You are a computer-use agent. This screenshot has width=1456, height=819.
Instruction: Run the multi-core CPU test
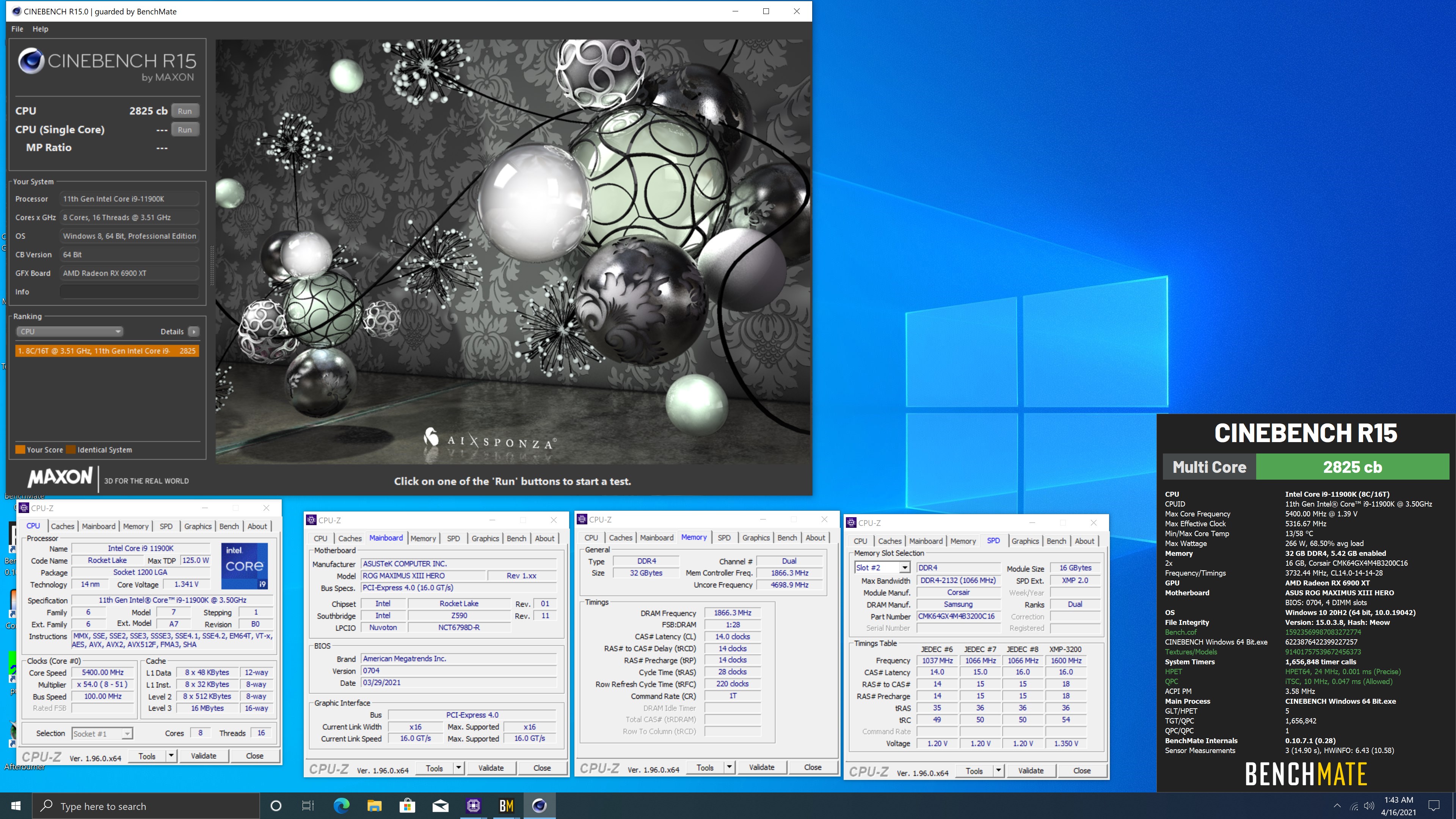click(x=185, y=111)
